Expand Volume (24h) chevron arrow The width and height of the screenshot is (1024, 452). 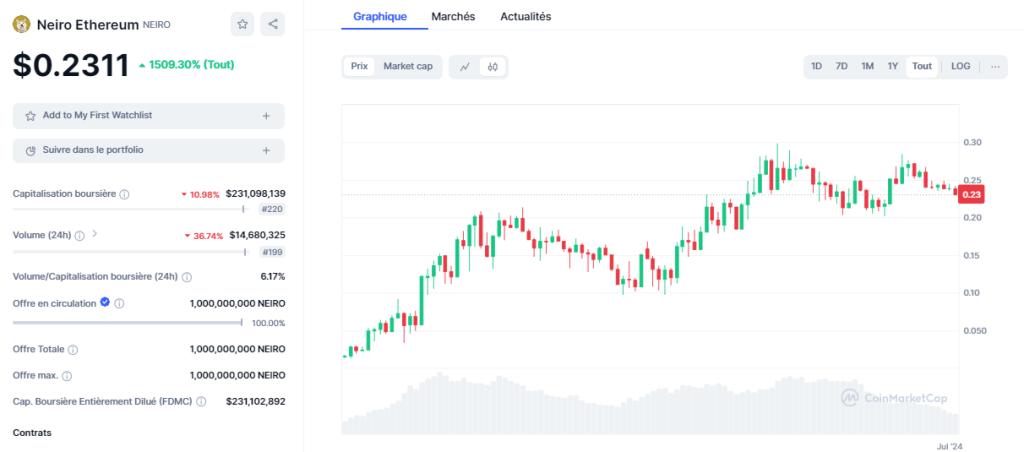pos(95,234)
